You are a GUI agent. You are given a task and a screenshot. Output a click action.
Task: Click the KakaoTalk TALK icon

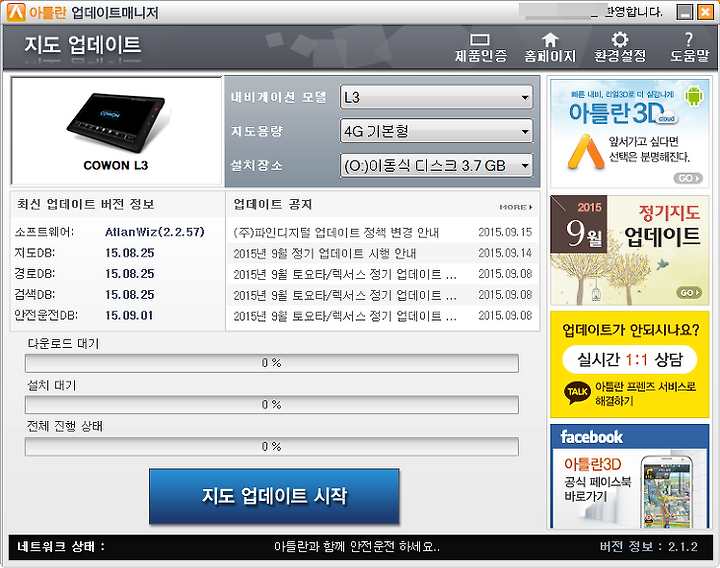click(577, 393)
